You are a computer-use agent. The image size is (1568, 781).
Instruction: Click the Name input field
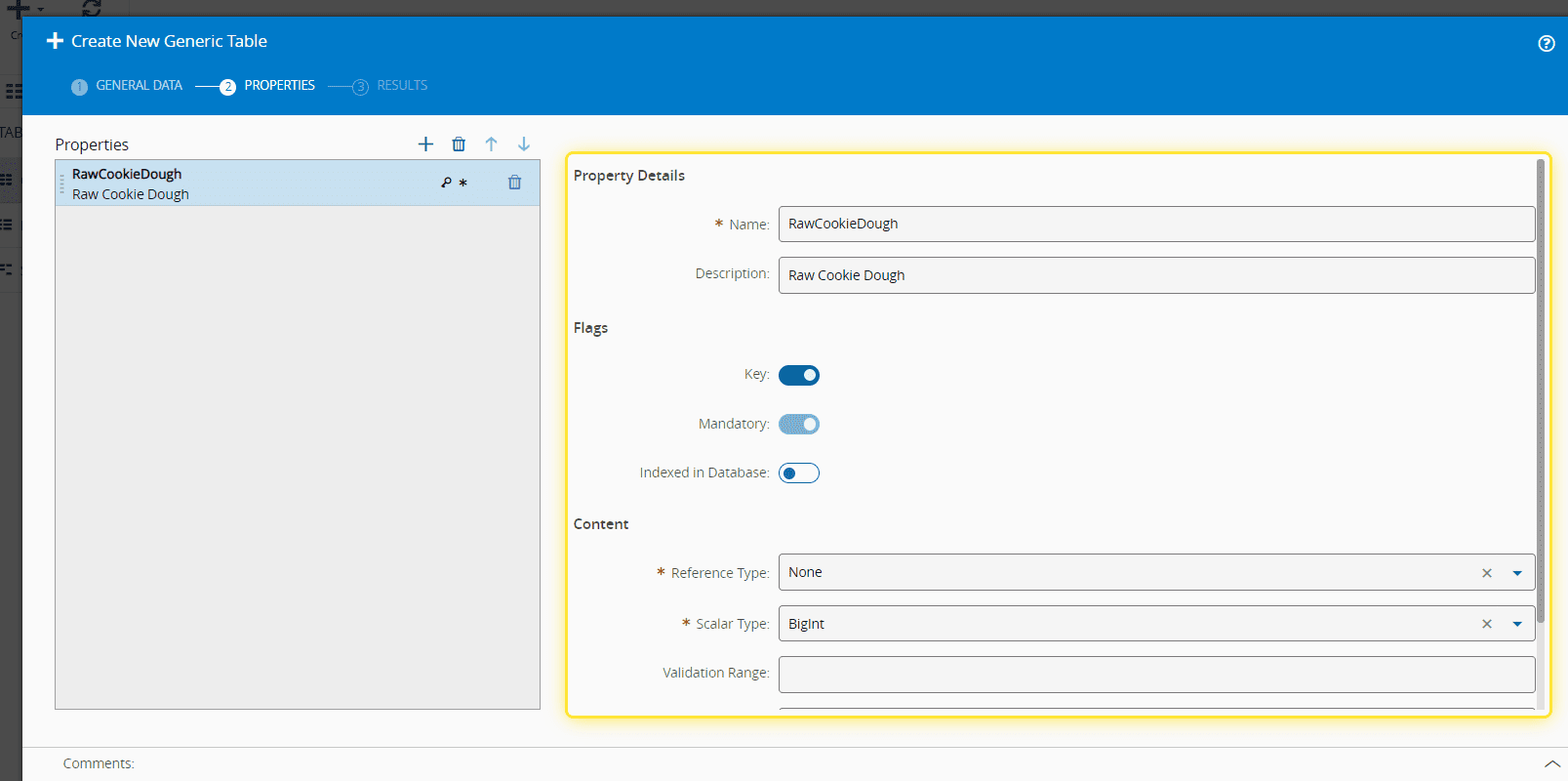(1156, 224)
